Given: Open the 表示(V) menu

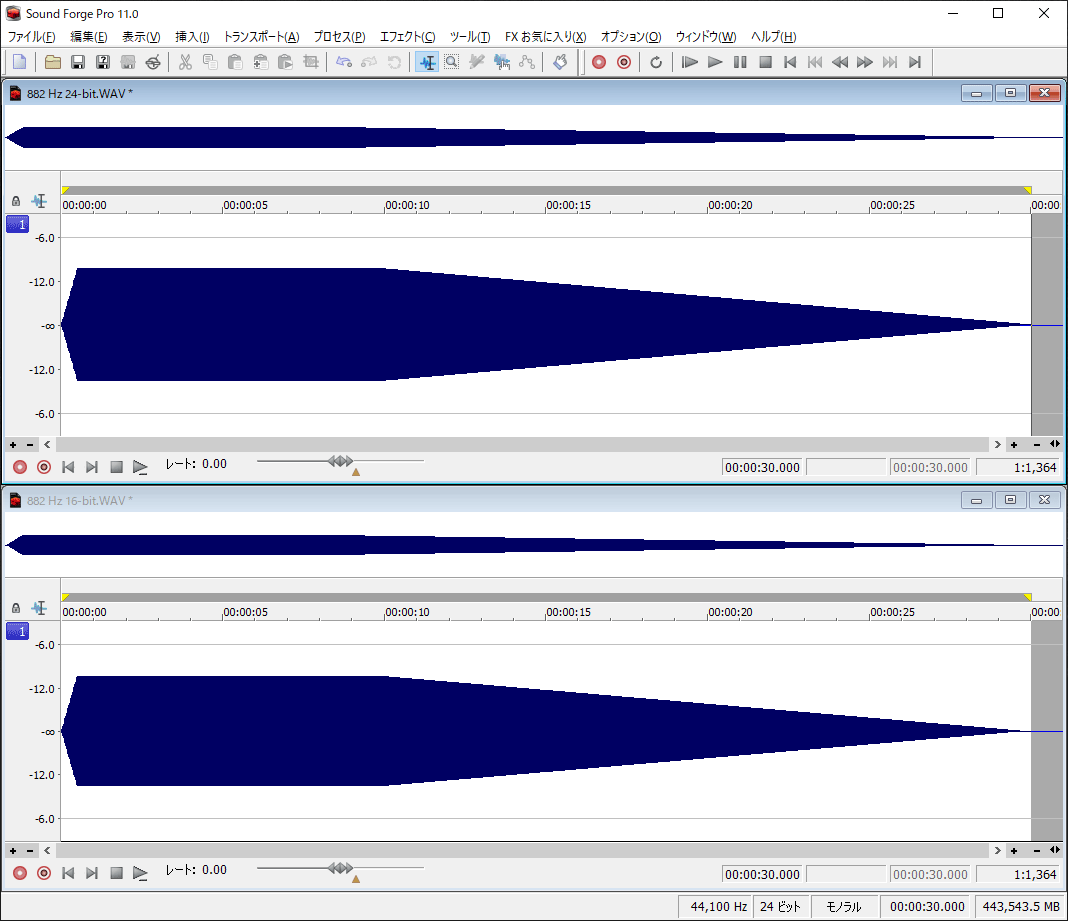Looking at the screenshot, I should (142, 37).
